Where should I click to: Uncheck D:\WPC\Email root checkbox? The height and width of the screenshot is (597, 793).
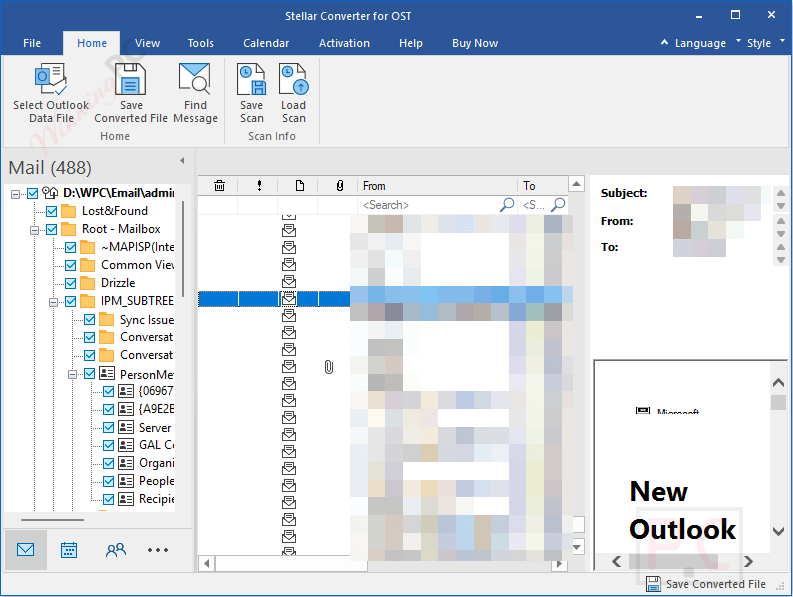pyautogui.click(x=32, y=193)
